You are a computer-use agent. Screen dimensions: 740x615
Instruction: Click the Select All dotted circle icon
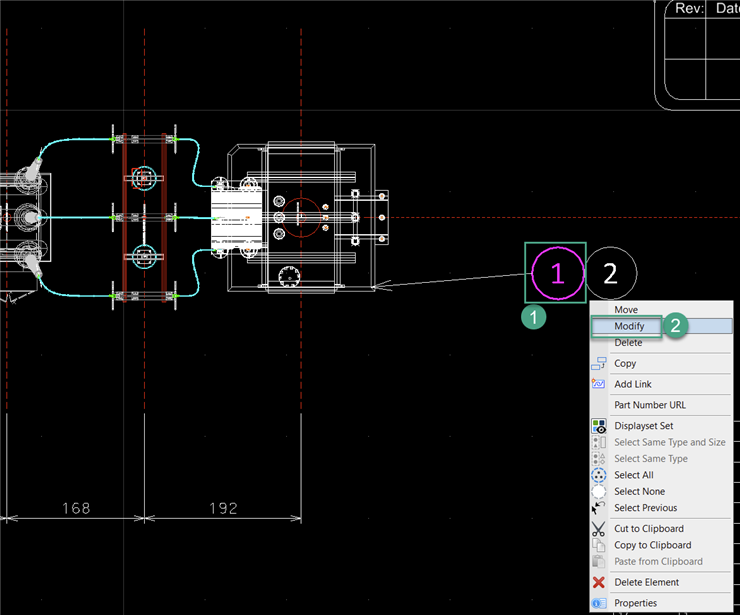click(599, 475)
